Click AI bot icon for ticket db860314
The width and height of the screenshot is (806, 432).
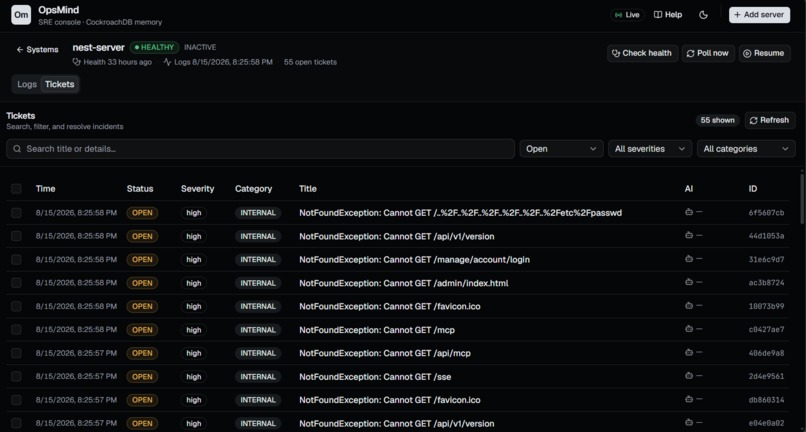[689, 399]
